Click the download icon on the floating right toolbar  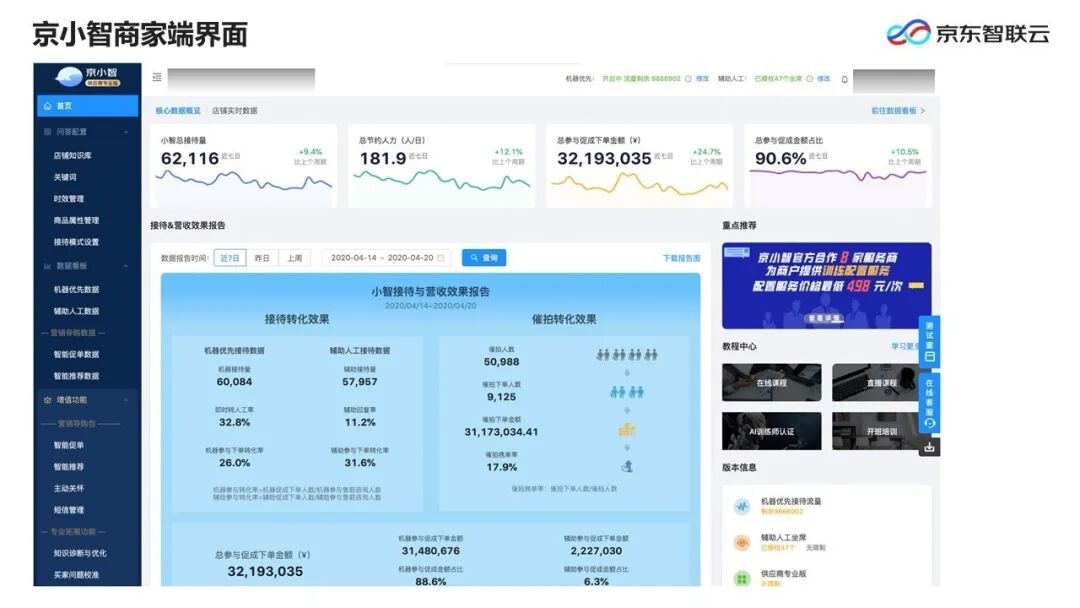pos(929,448)
